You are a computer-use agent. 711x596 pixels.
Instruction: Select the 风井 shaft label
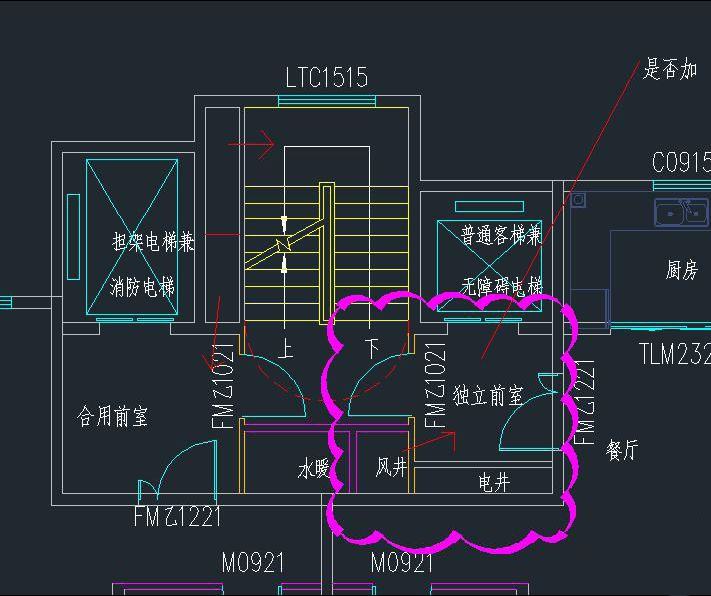(x=390, y=467)
